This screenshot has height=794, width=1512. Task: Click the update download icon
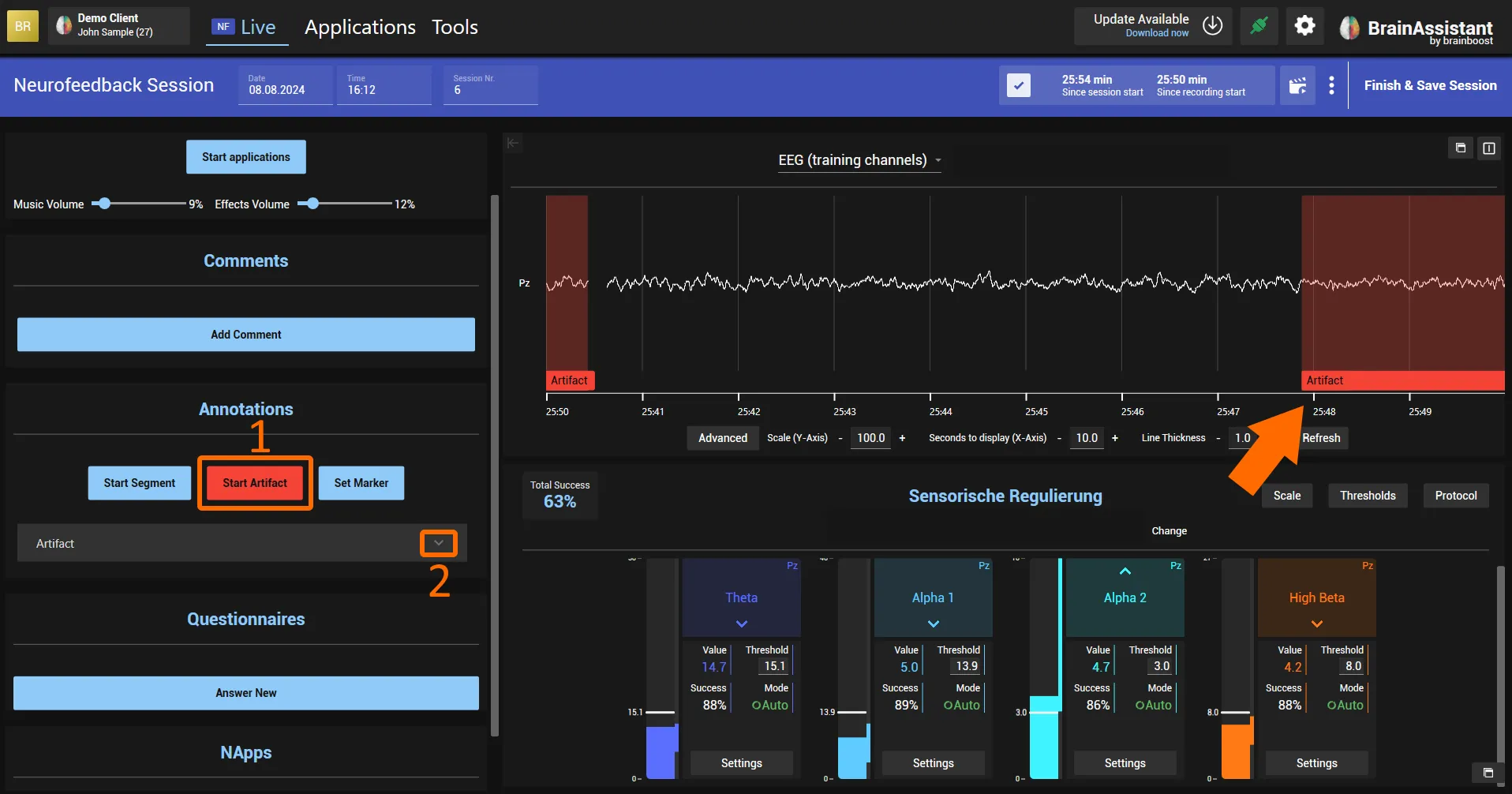click(1213, 25)
